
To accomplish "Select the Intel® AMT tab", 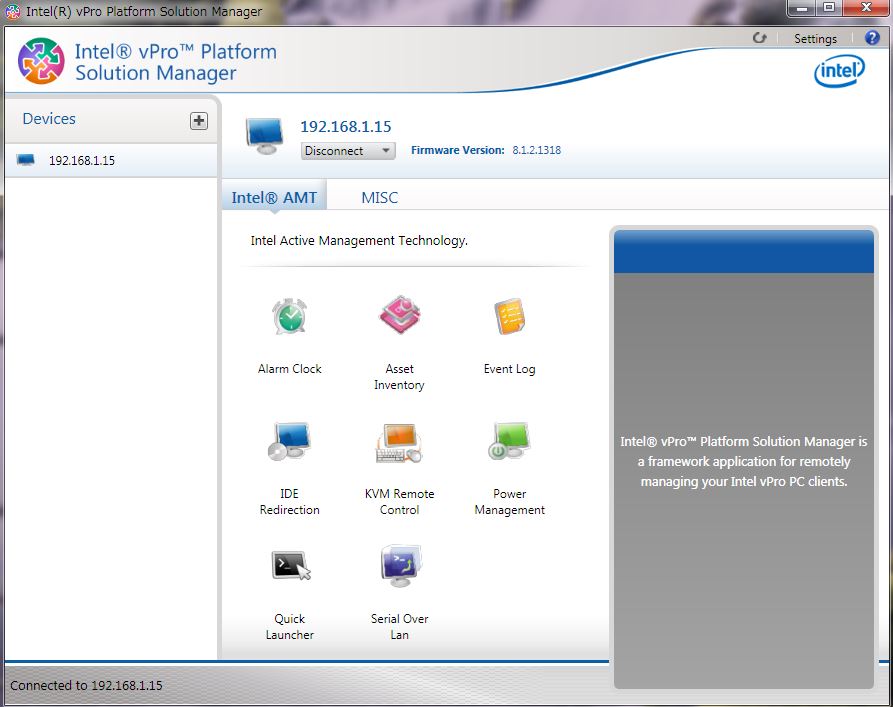I will pyautogui.click(x=274, y=198).
